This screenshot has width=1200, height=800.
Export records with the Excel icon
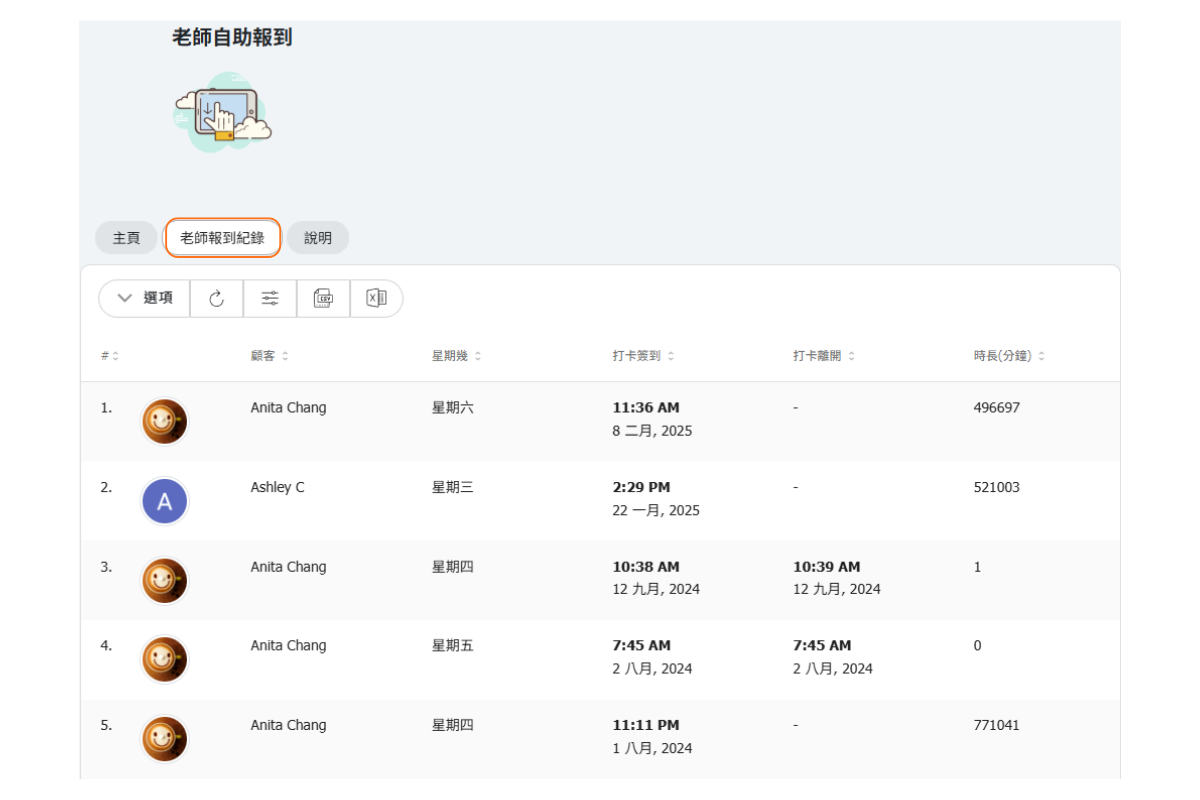(376, 298)
